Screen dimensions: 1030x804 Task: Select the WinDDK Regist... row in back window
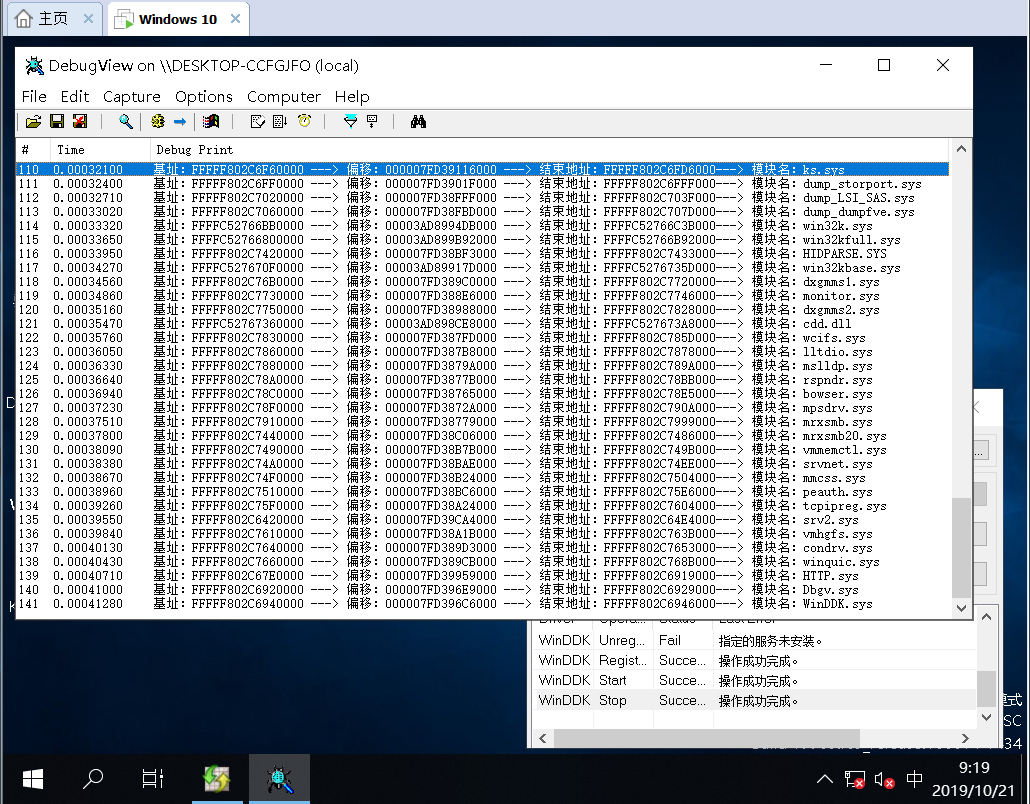pyautogui.click(x=754, y=660)
